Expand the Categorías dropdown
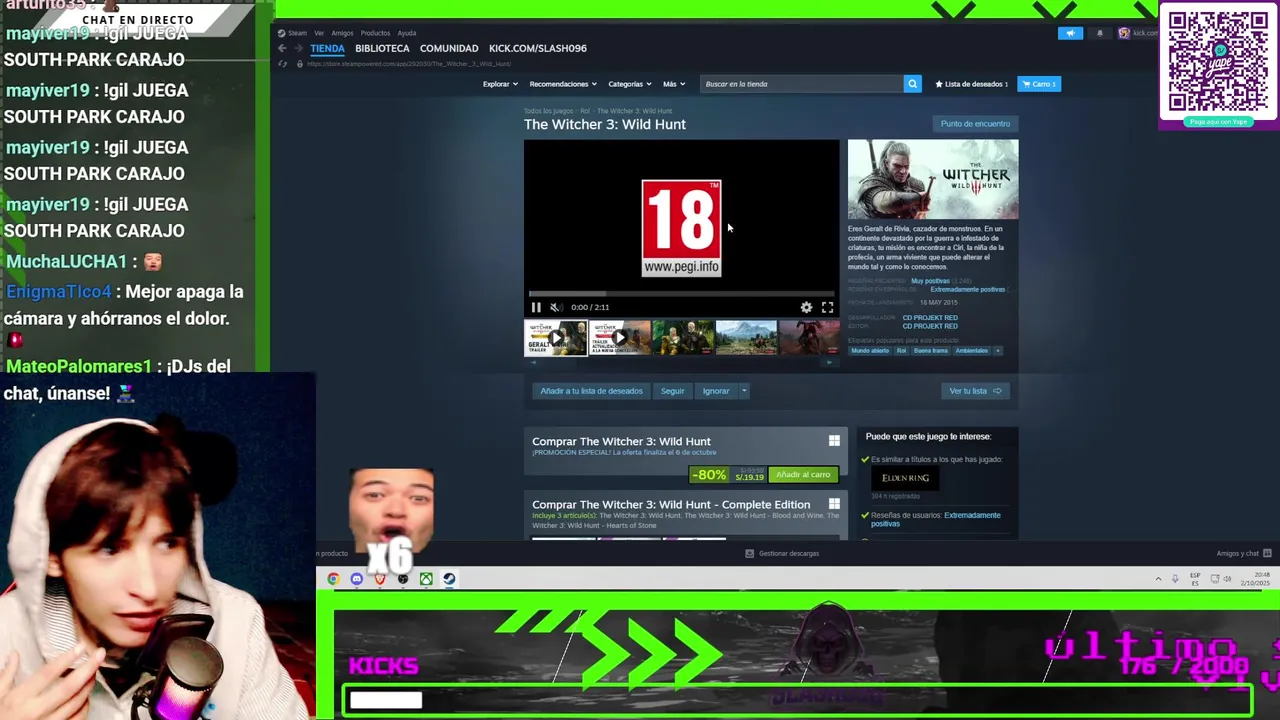Viewport: 1280px width, 720px height. click(x=630, y=84)
